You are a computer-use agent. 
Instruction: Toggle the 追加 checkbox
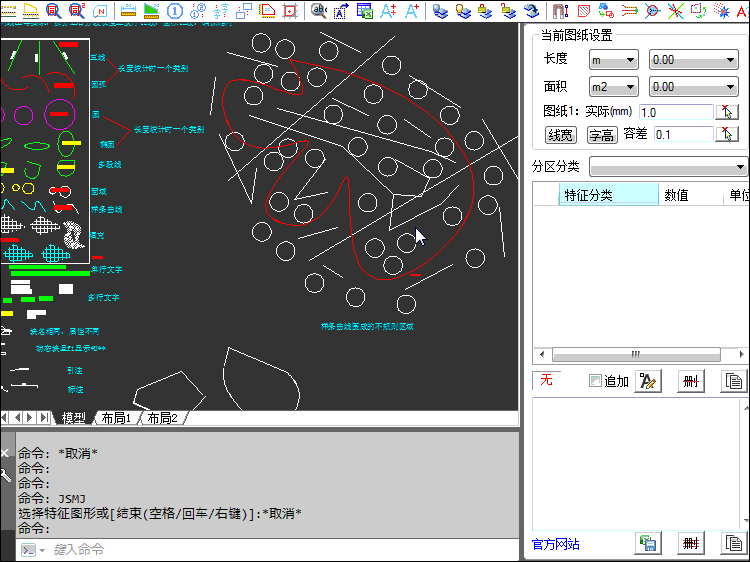coord(596,381)
